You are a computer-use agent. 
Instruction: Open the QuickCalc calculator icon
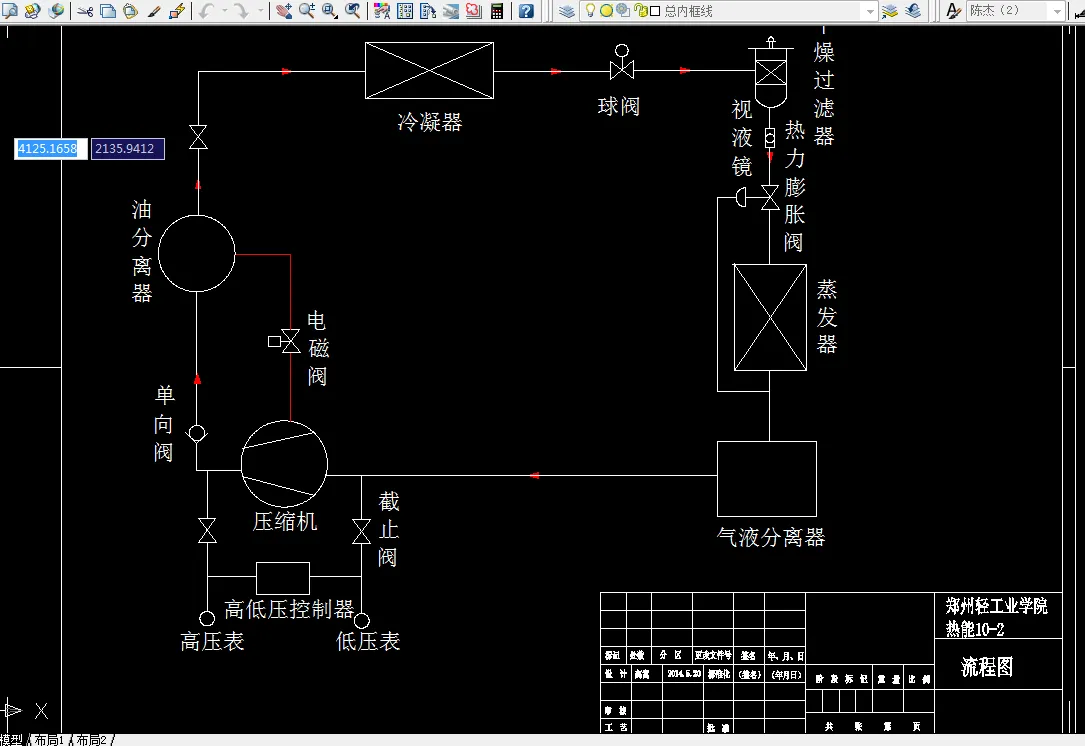tap(496, 10)
